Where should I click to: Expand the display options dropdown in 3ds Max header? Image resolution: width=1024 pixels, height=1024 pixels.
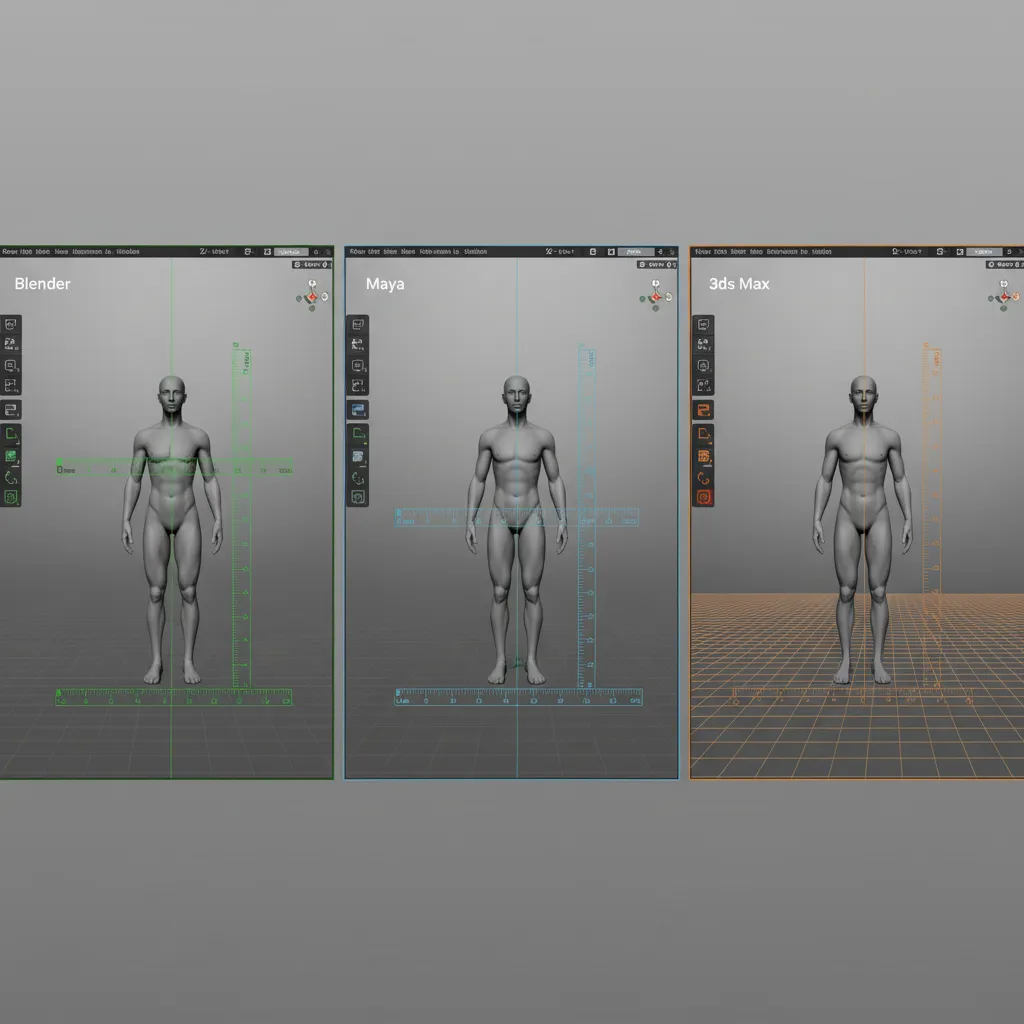(982, 251)
